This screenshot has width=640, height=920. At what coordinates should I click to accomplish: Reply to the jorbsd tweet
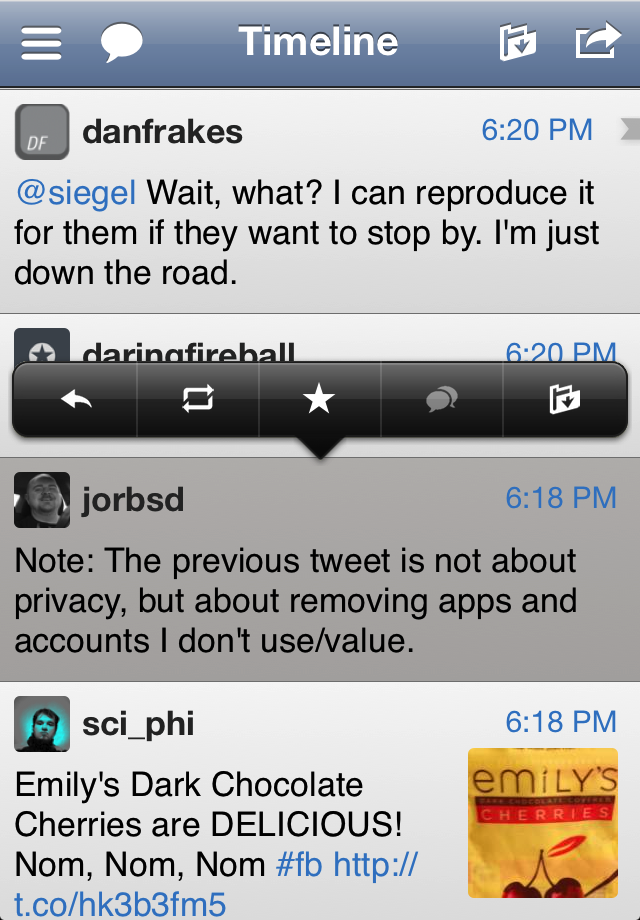point(76,400)
